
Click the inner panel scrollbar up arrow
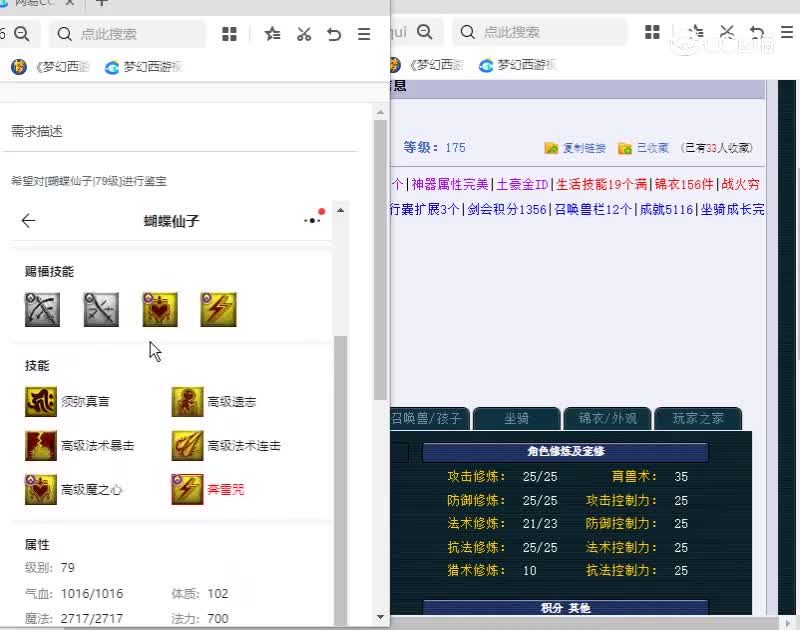click(340, 211)
